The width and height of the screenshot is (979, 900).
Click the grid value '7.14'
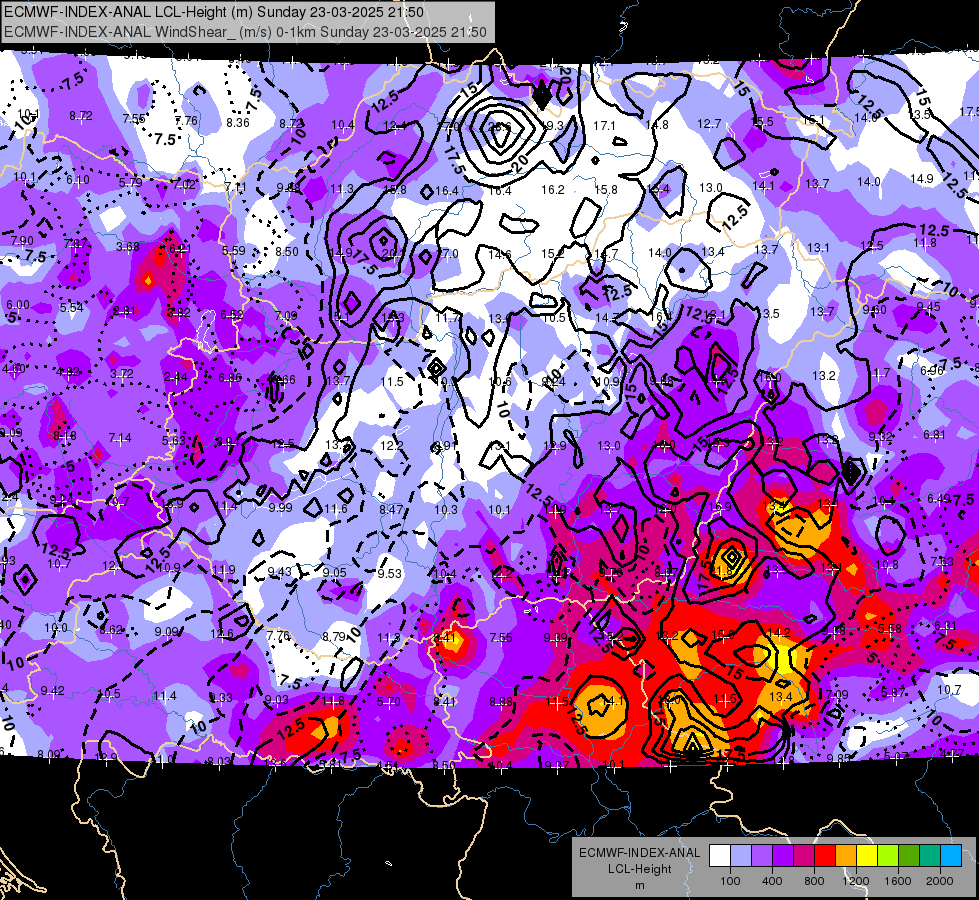121,438
